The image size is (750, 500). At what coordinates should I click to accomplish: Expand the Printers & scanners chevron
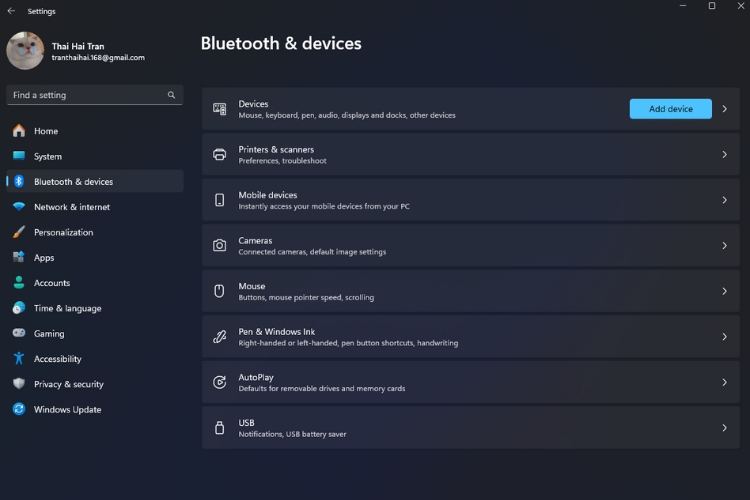pyautogui.click(x=724, y=155)
